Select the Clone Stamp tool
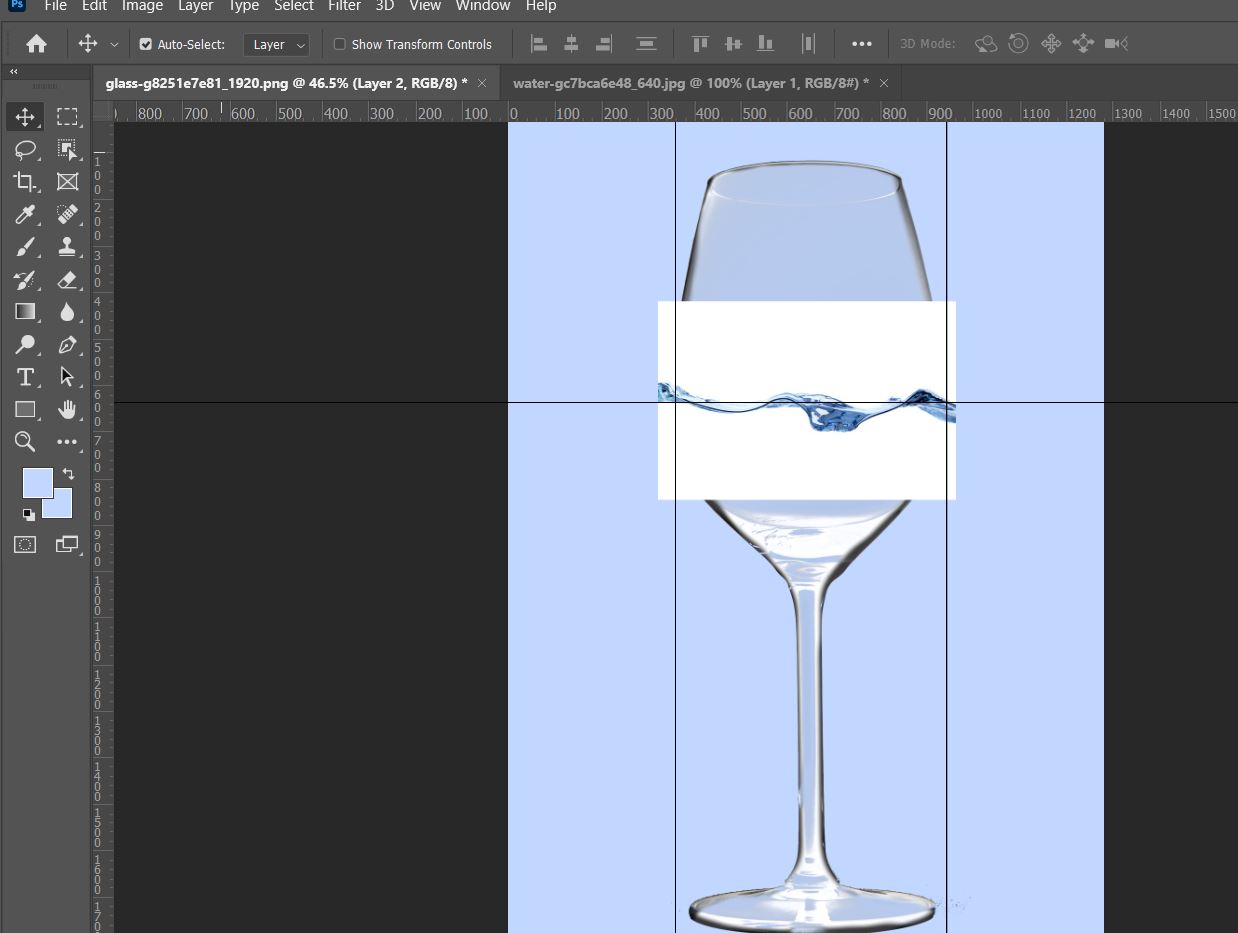The width and height of the screenshot is (1238, 933). 67,247
